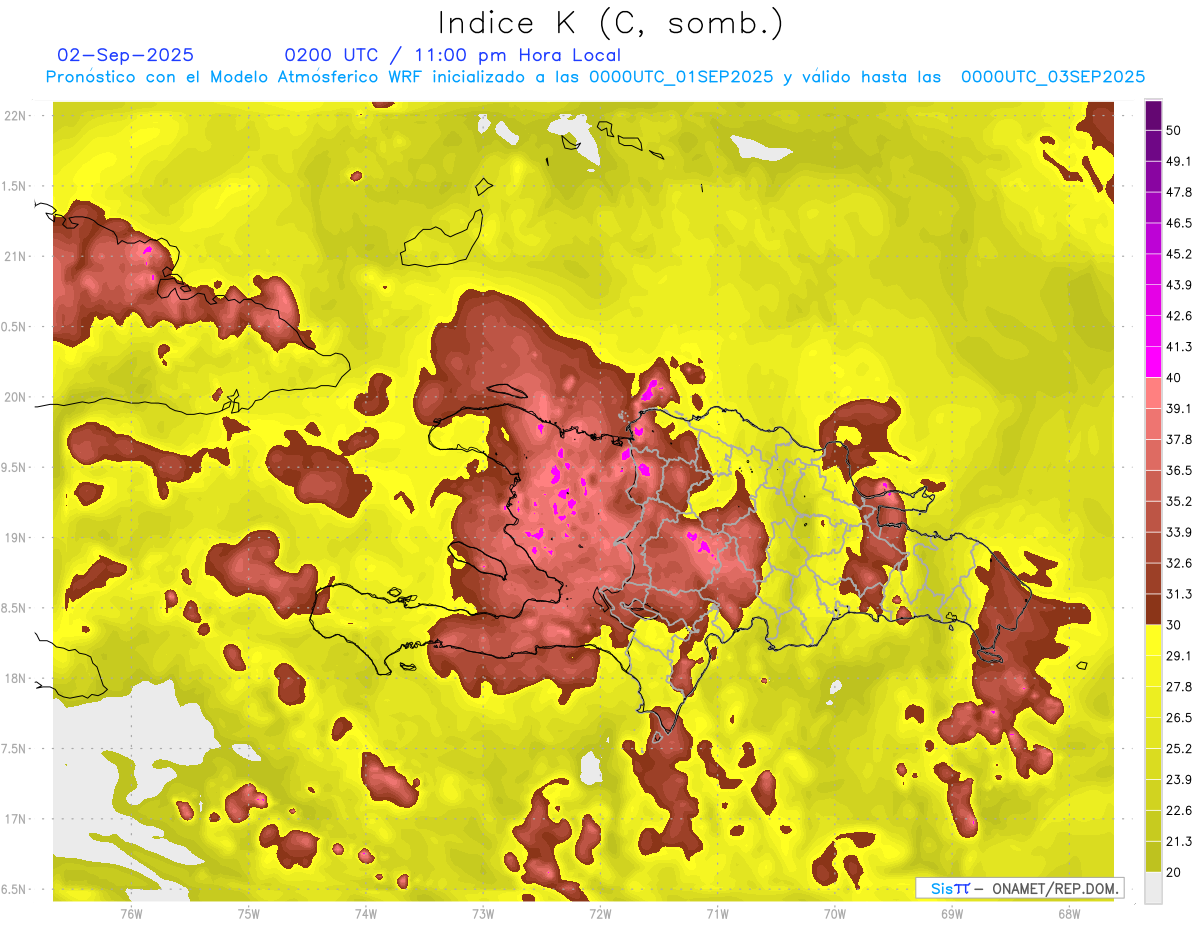Click the "74W" longitude label
1200x927 pixels.
(366, 914)
